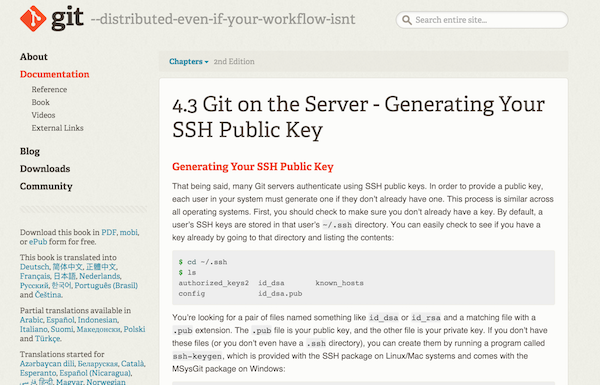Open the Türkçe partial translation
The height and width of the screenshot is (385, 600).
tap(47, 339)
